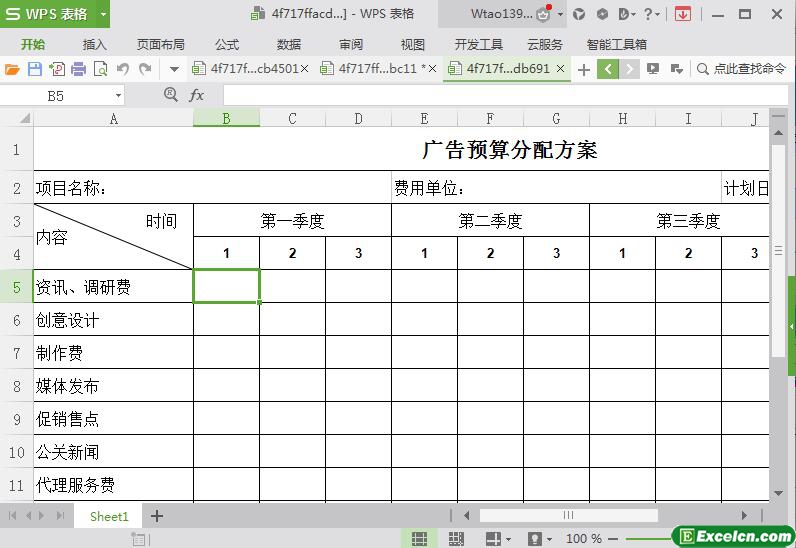Open the 审阅 ribbon tab
This screenshot has height=548, width=796.
351,45
